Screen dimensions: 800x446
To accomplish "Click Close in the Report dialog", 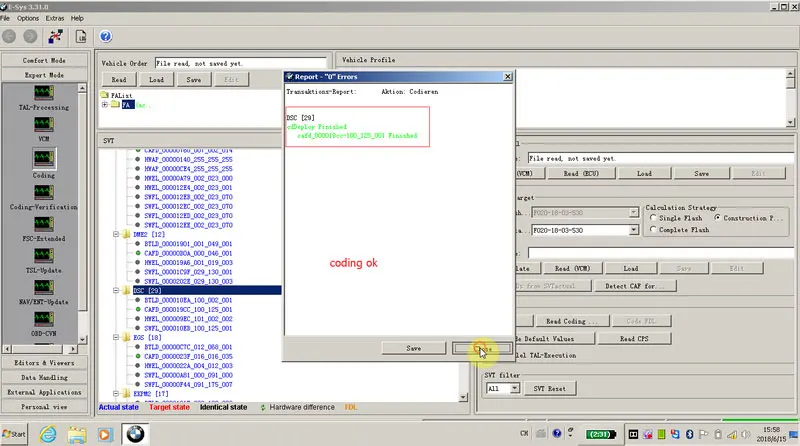I will coord(482,349).
